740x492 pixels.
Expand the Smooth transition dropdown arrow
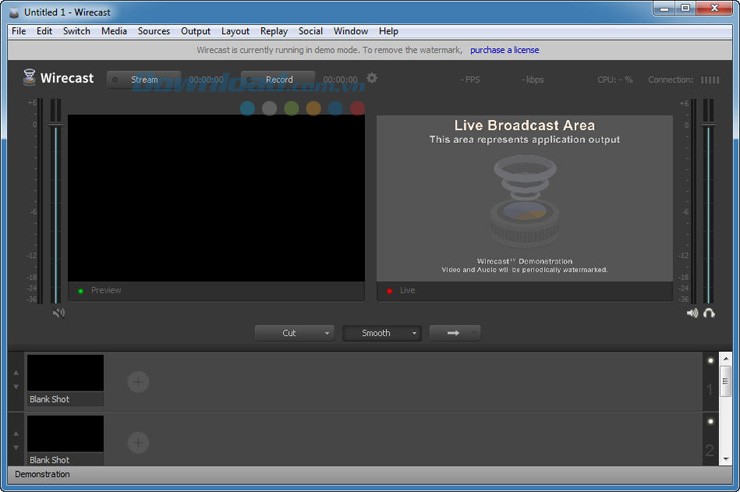coord(414,333)
